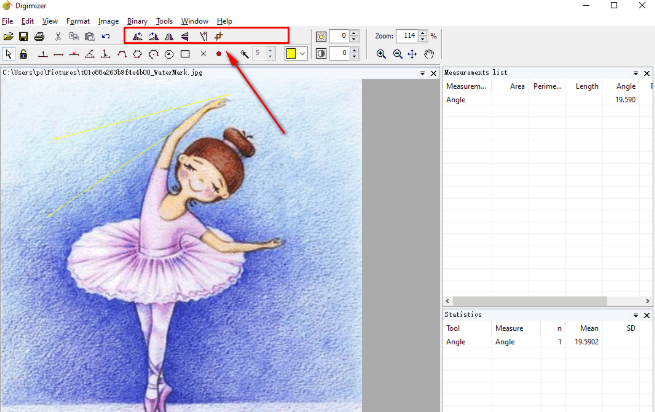This screenshot has width=655, height=412.
Task: Select the red Marker dot tool
Action: click(x=218, y=54)
